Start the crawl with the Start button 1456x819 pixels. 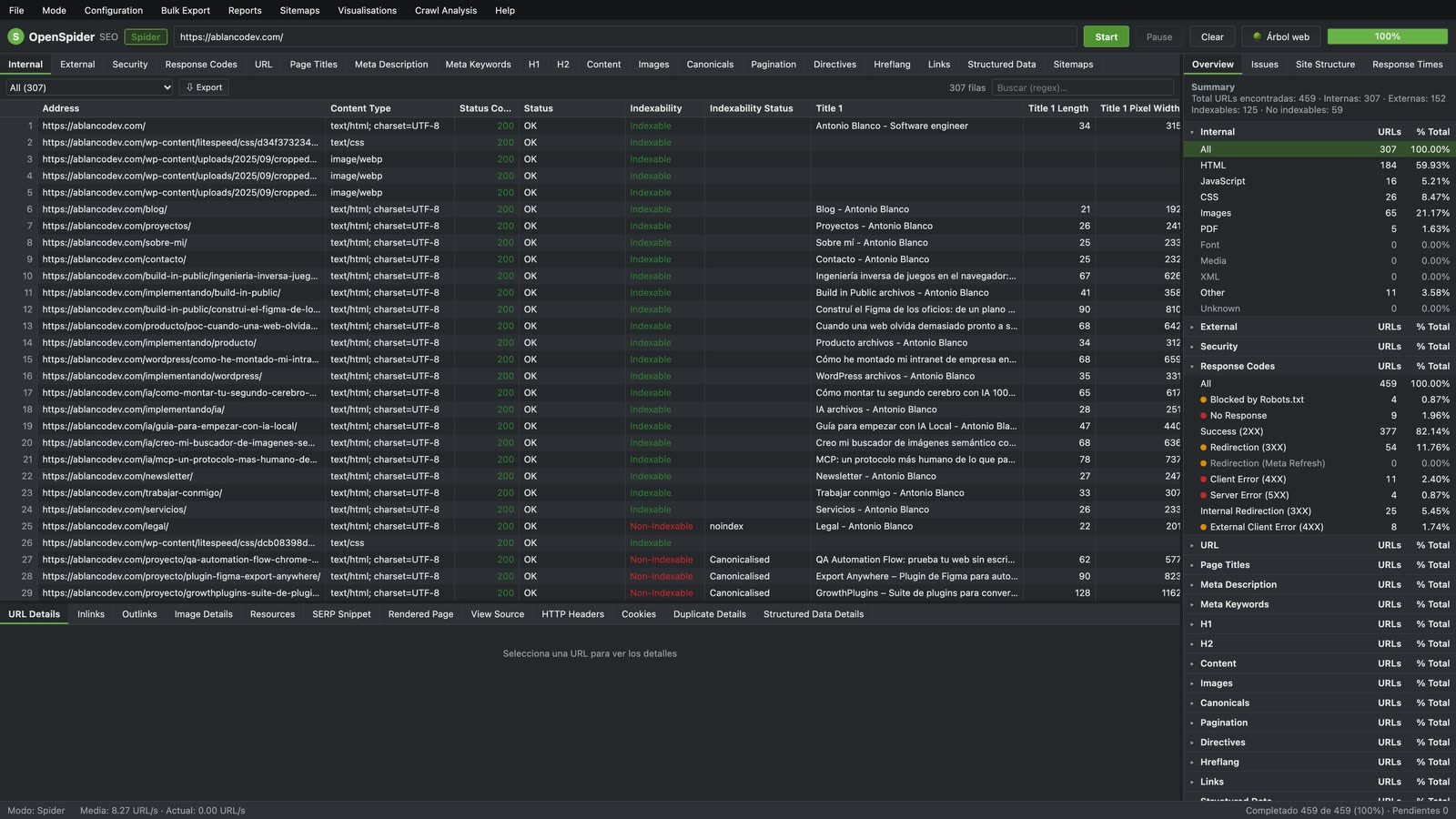[x=1106, y=36]
